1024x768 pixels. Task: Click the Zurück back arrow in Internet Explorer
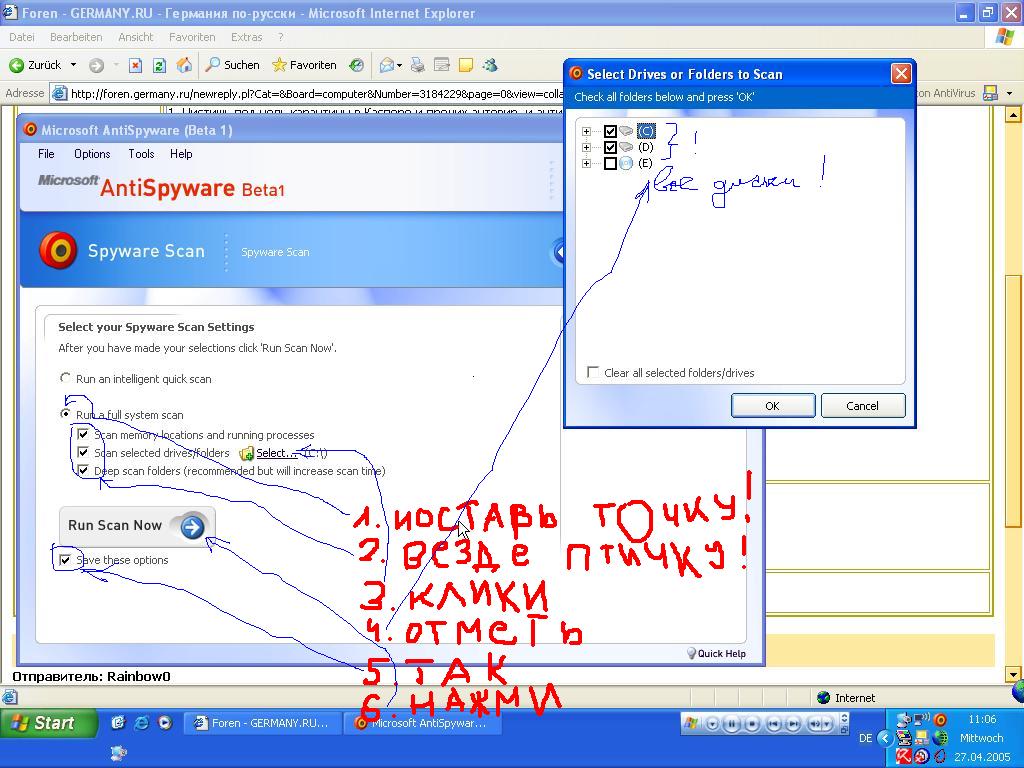pyautogui.click(x=16, y=65)
